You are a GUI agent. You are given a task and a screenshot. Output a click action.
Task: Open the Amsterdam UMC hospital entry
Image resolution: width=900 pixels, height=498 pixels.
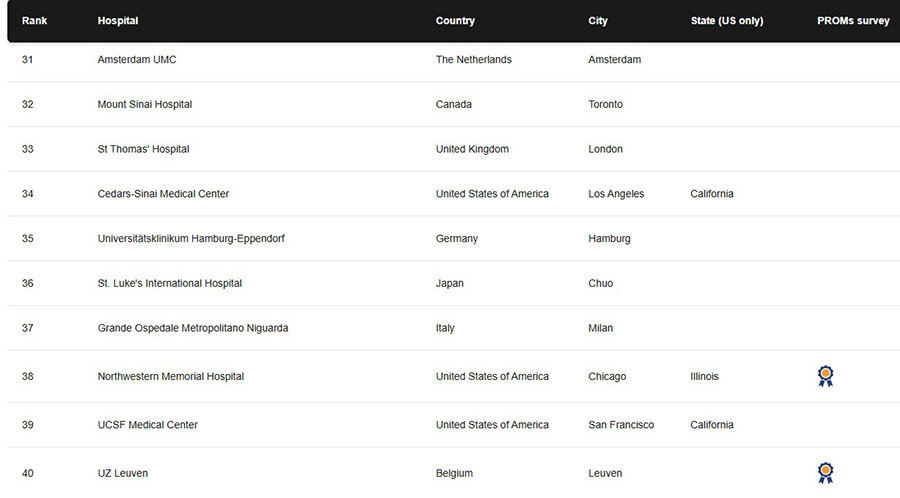(137, 59)
